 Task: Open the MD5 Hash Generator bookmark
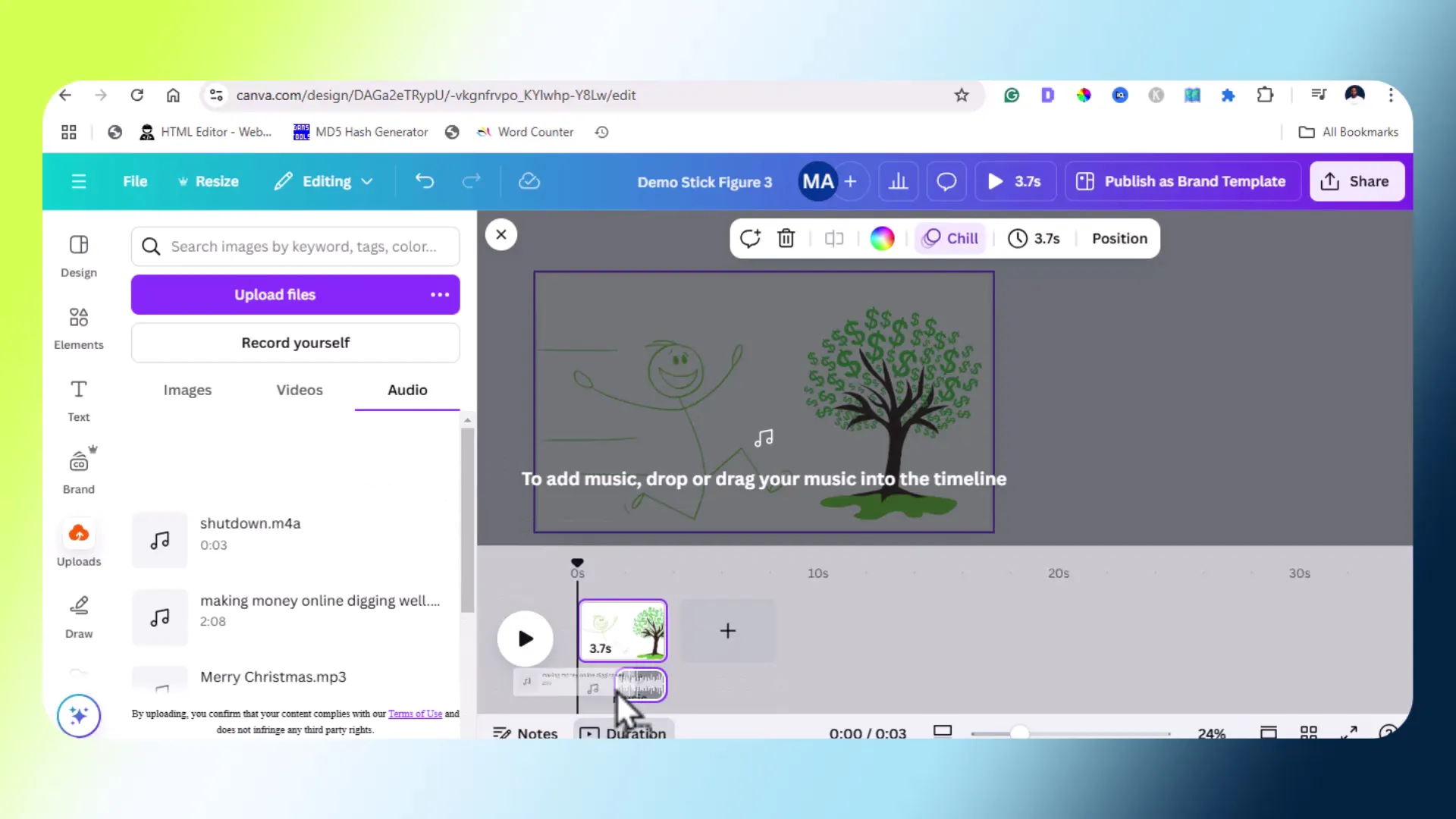[x=361, y=132]
